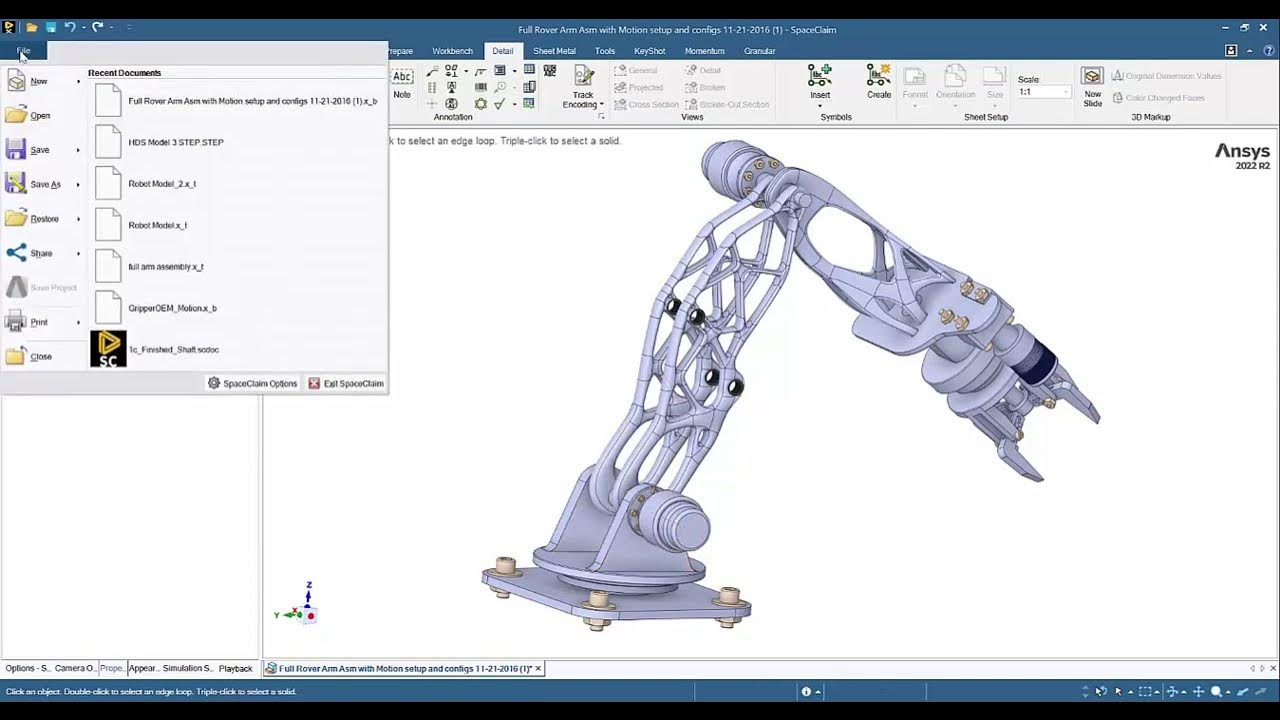Image resolution: width=1280 pixels, height=720 pixels.
Task: Expand the New submenu arrow
Action: (78, 82)
